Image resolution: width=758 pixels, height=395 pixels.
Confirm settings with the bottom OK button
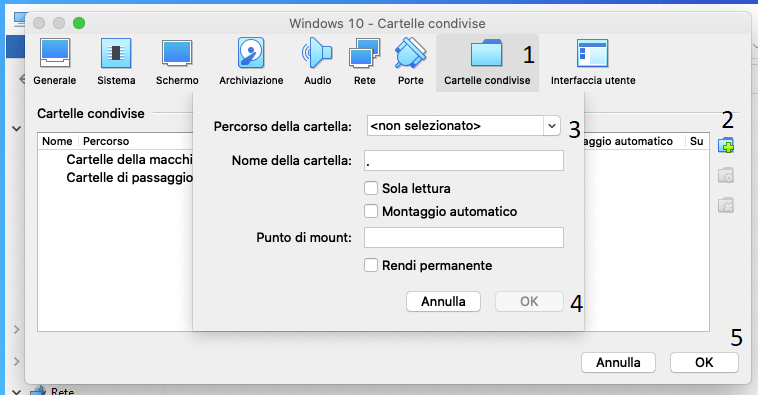coord(704,363)
